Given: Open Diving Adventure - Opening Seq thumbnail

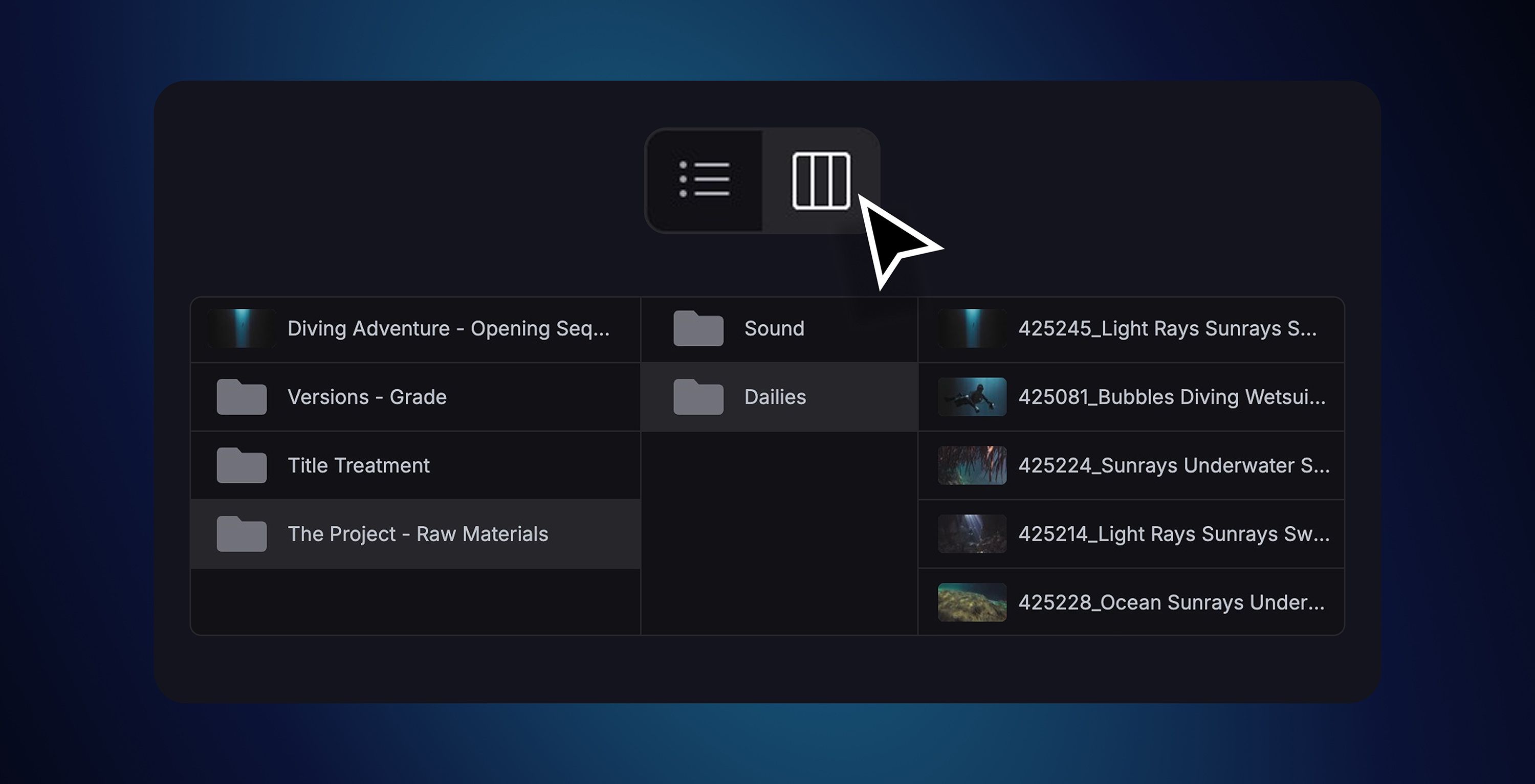Looking at the screenshot, I should (242, 328).
